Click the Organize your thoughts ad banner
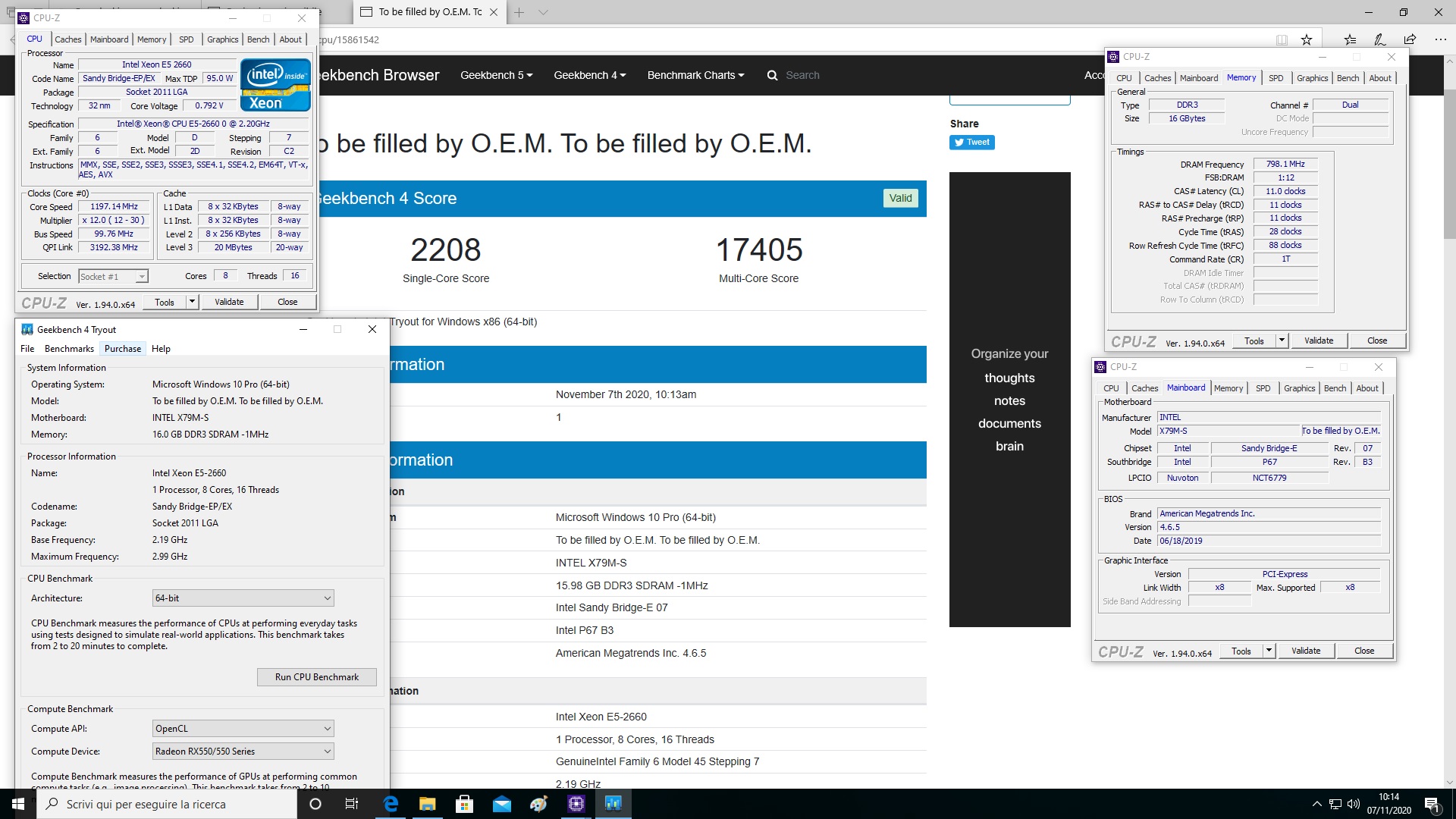1456x819 pixels. (x=1009, y=400)
